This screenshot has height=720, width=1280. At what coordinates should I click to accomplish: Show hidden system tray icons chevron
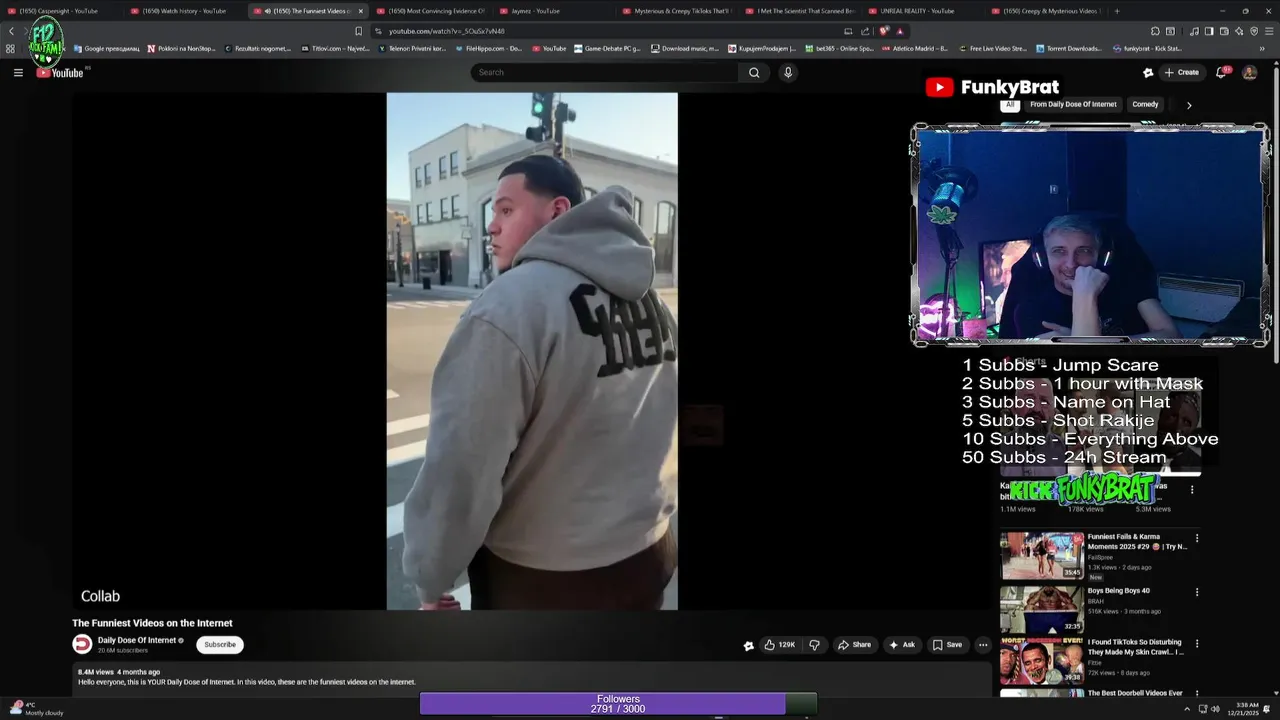coord(1187,709)
